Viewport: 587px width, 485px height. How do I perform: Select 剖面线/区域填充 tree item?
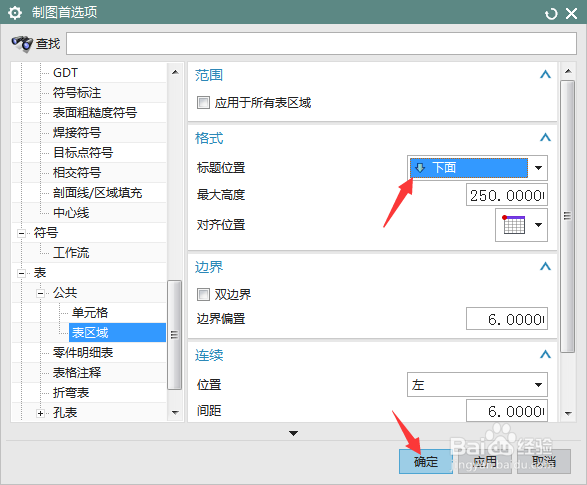click(97, 193)
